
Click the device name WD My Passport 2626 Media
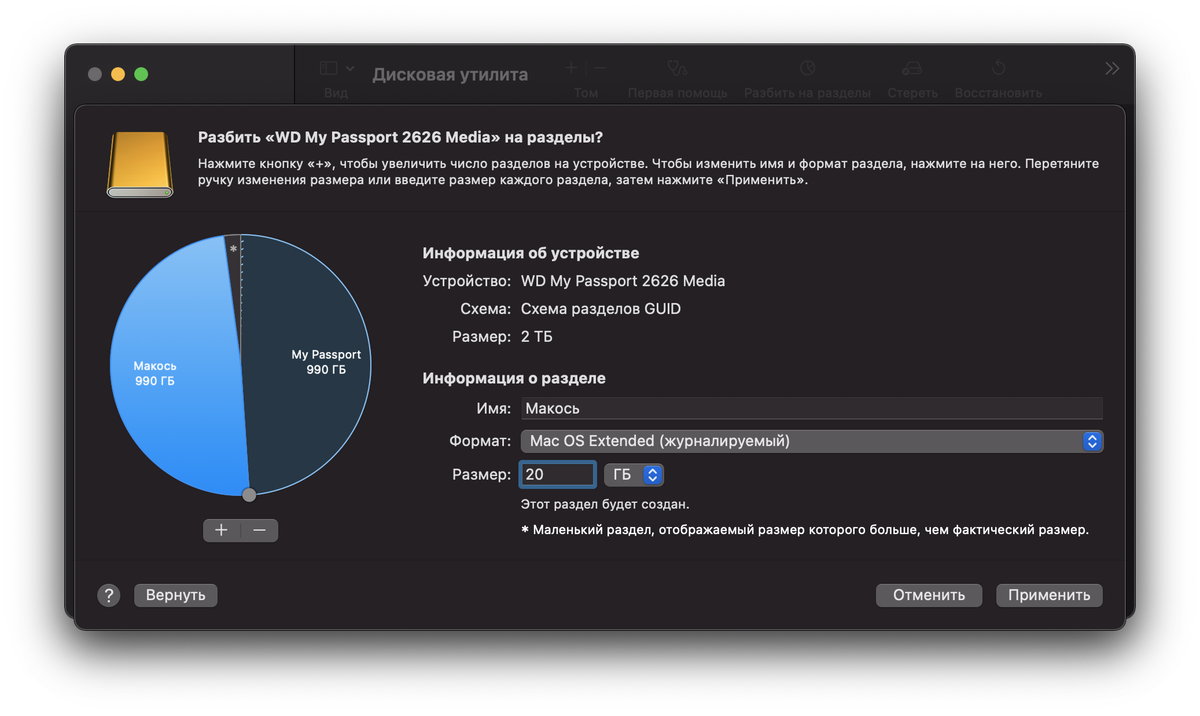coord(623,281)
